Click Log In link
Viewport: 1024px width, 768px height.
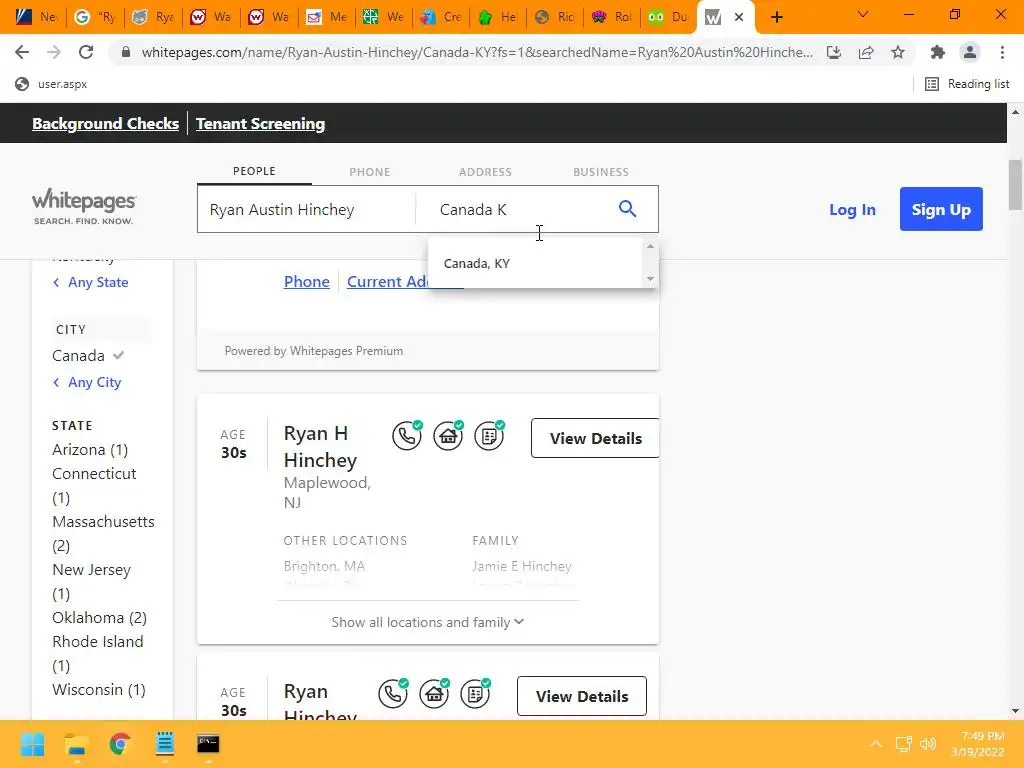click(x=852, y=210)
